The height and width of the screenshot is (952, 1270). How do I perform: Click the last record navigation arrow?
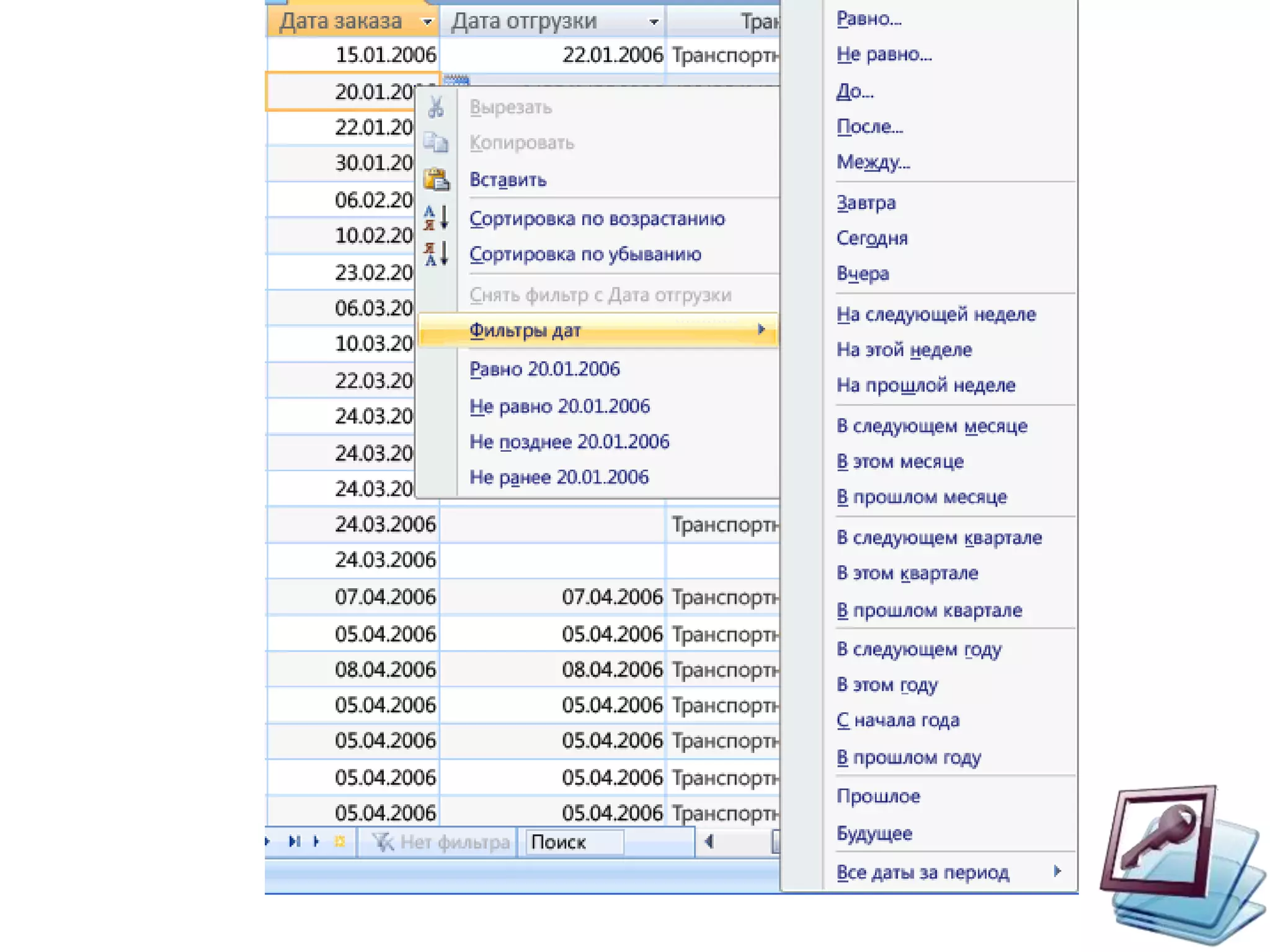tap(295, 841)
